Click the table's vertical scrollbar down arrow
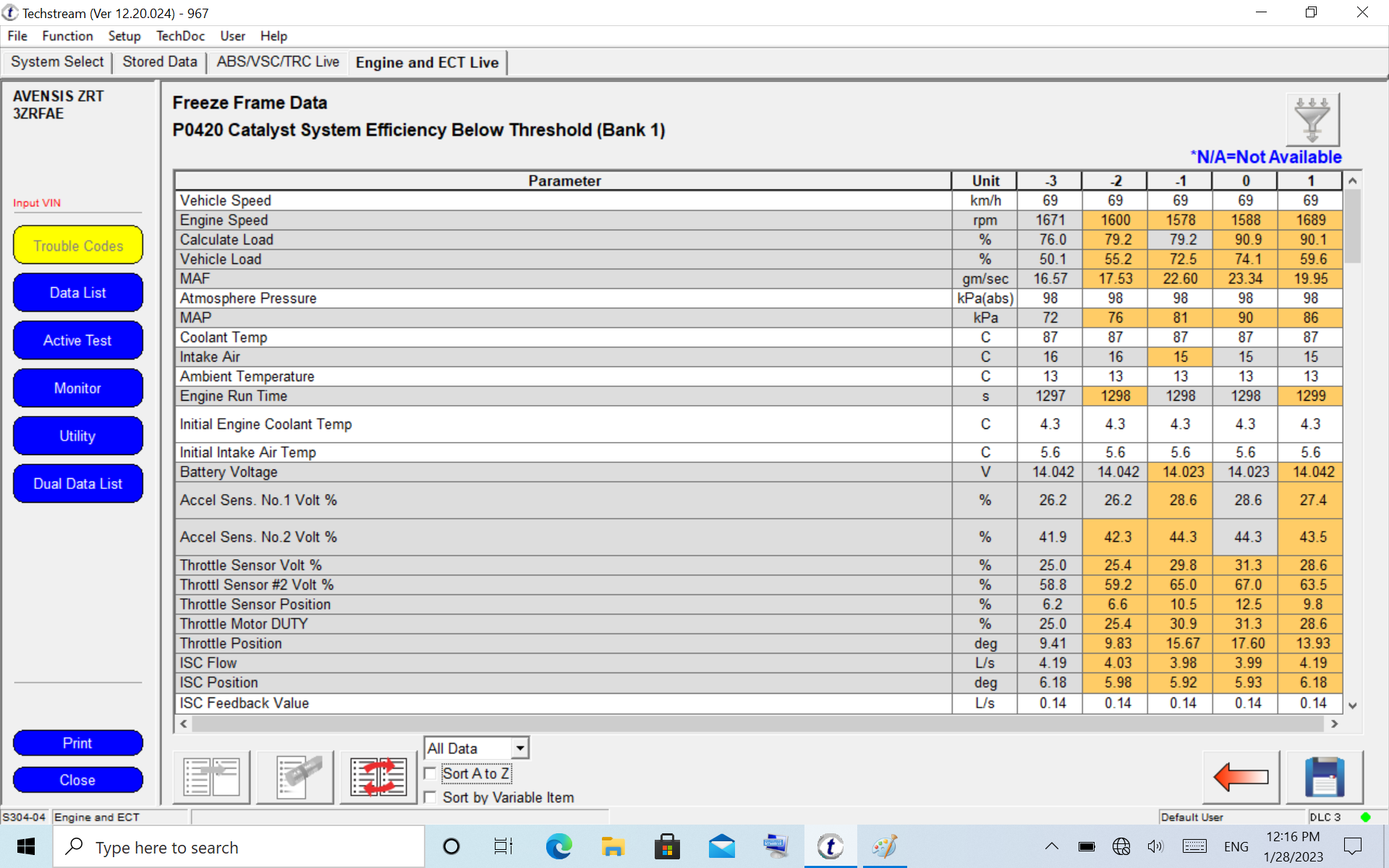Viewport: 1389px width, 868px height. (x=1352, y=705)
